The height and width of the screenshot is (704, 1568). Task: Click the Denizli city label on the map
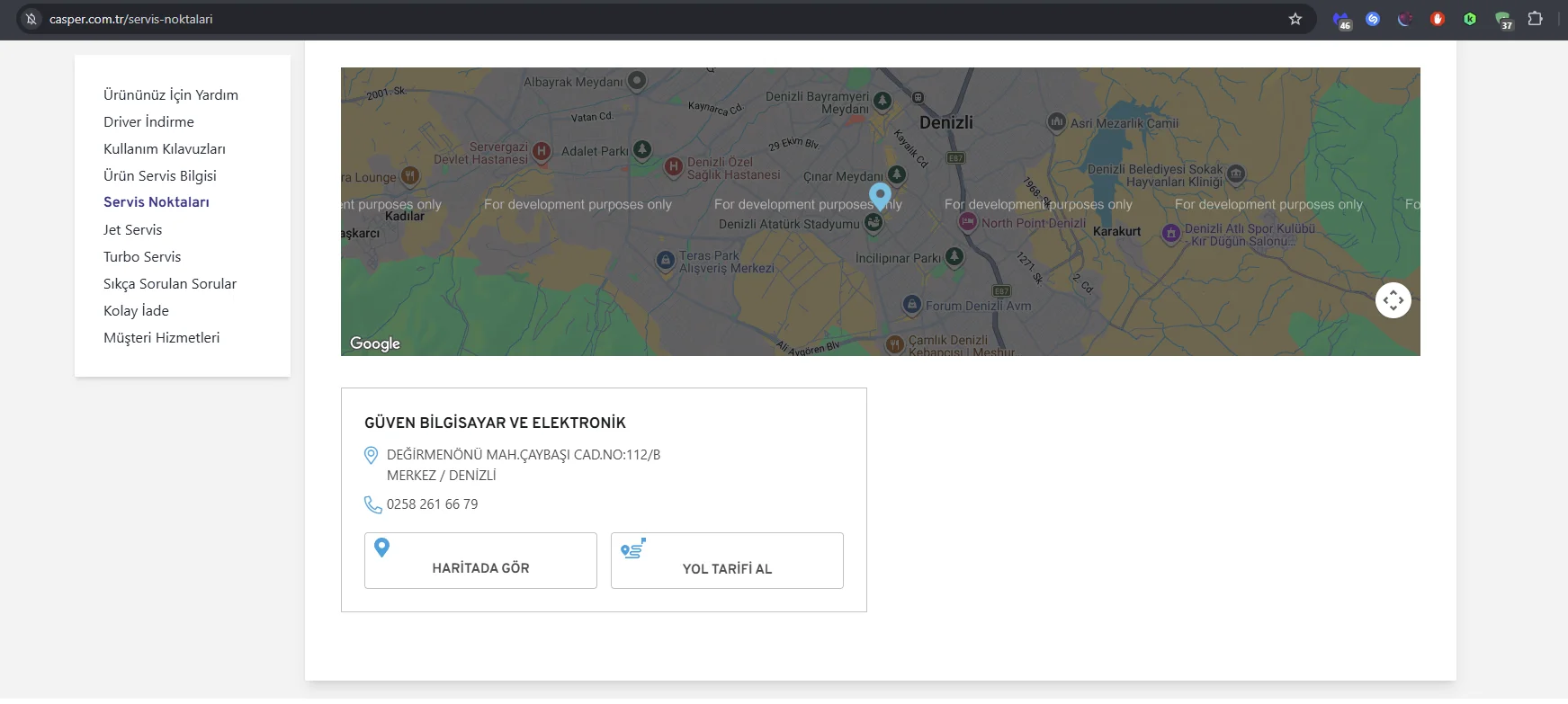click(x=946, y=122)
